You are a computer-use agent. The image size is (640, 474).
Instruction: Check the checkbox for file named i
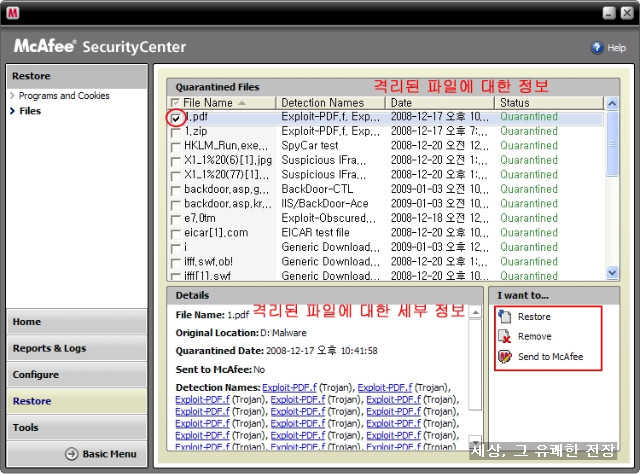tap(176, 249)
